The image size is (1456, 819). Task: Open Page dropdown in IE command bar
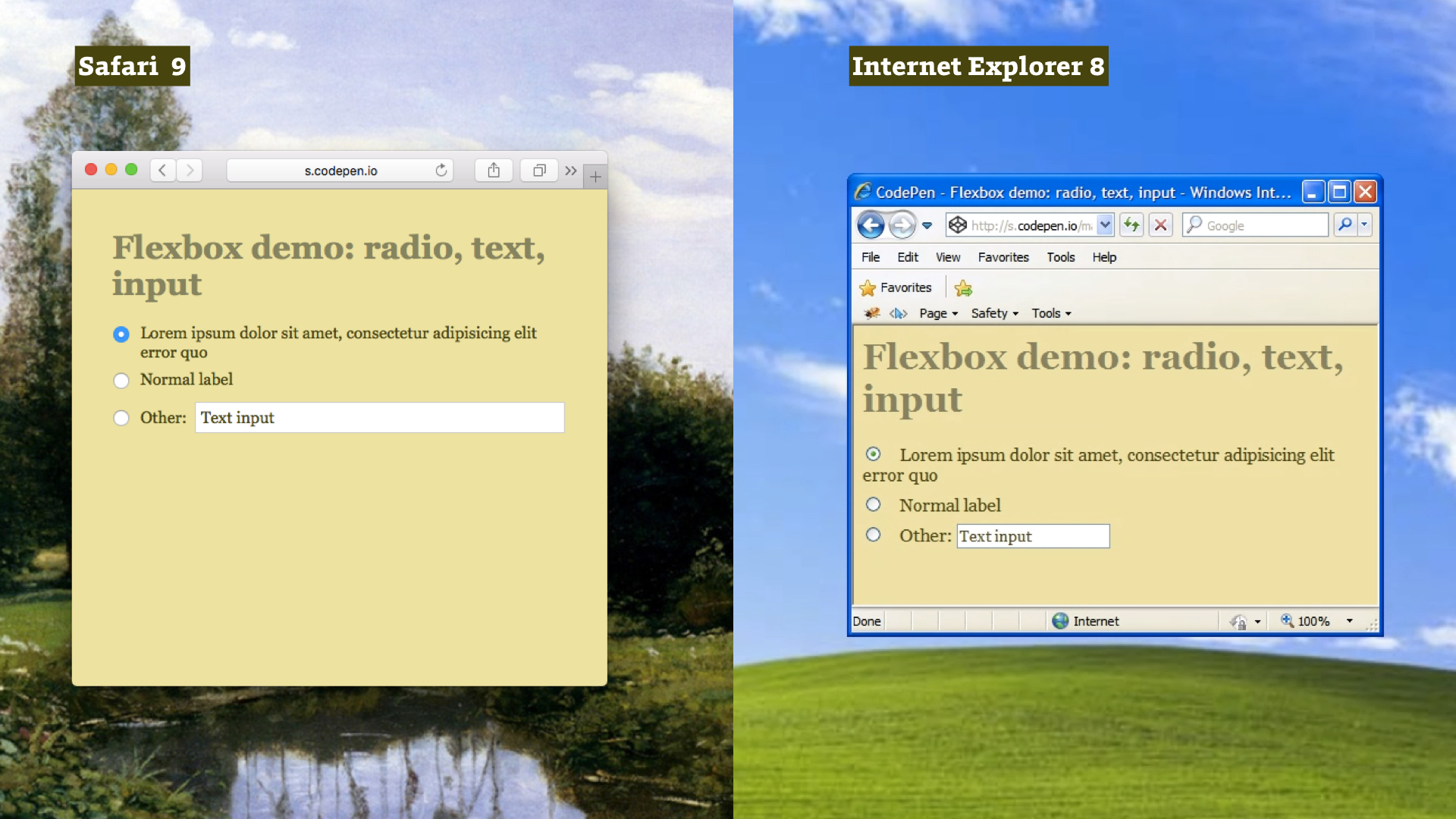click(939, 313)
